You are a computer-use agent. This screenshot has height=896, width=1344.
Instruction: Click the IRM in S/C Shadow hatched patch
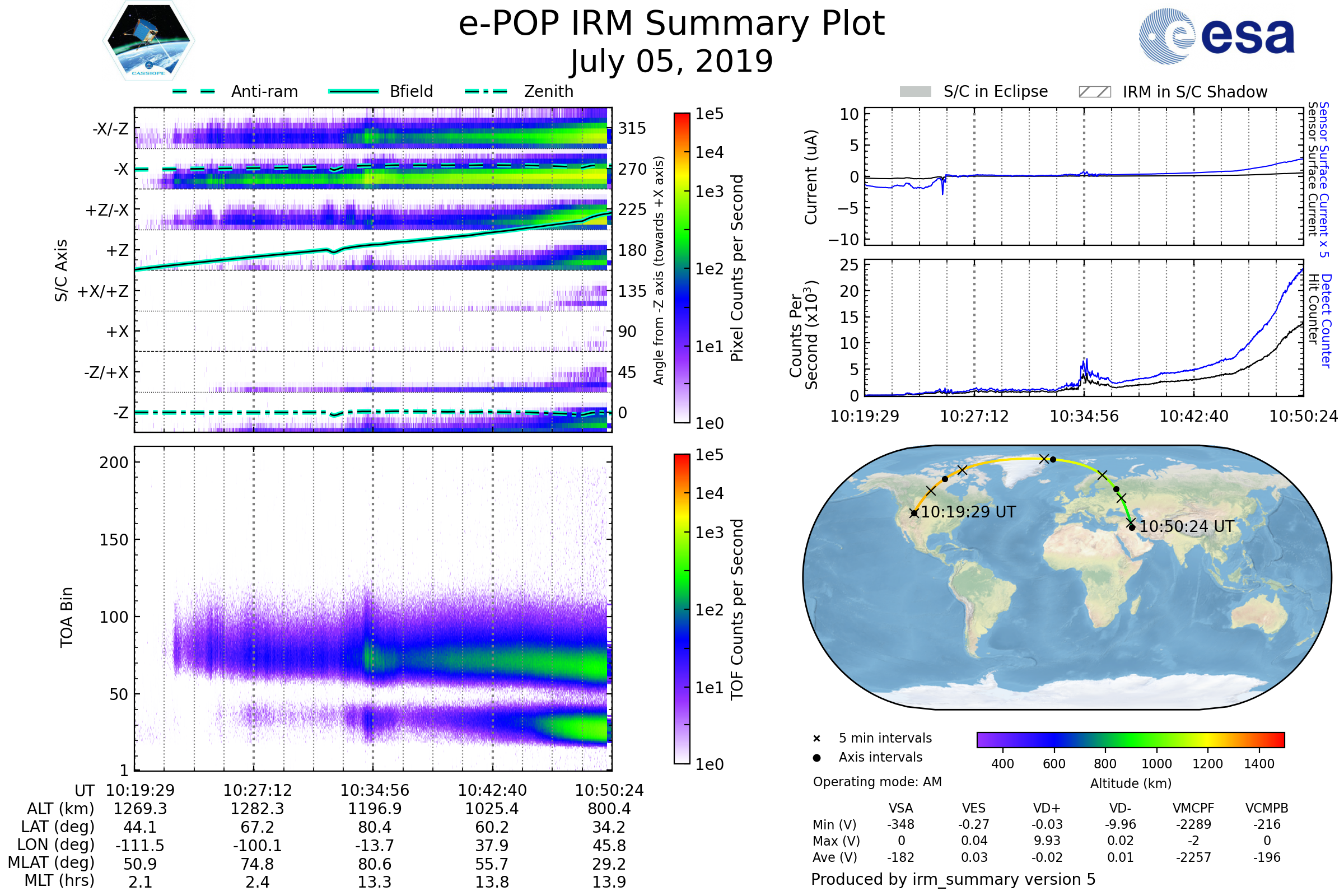[x=1094, y=92]
